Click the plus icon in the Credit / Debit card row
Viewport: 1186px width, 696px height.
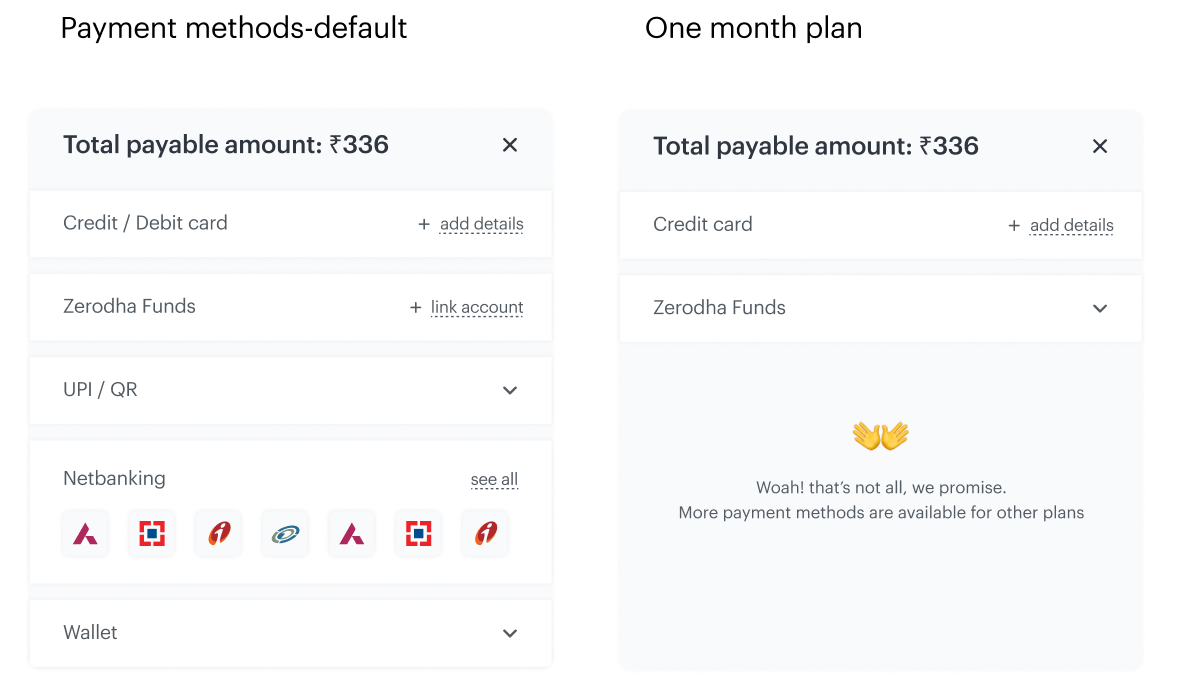point(424,225)
